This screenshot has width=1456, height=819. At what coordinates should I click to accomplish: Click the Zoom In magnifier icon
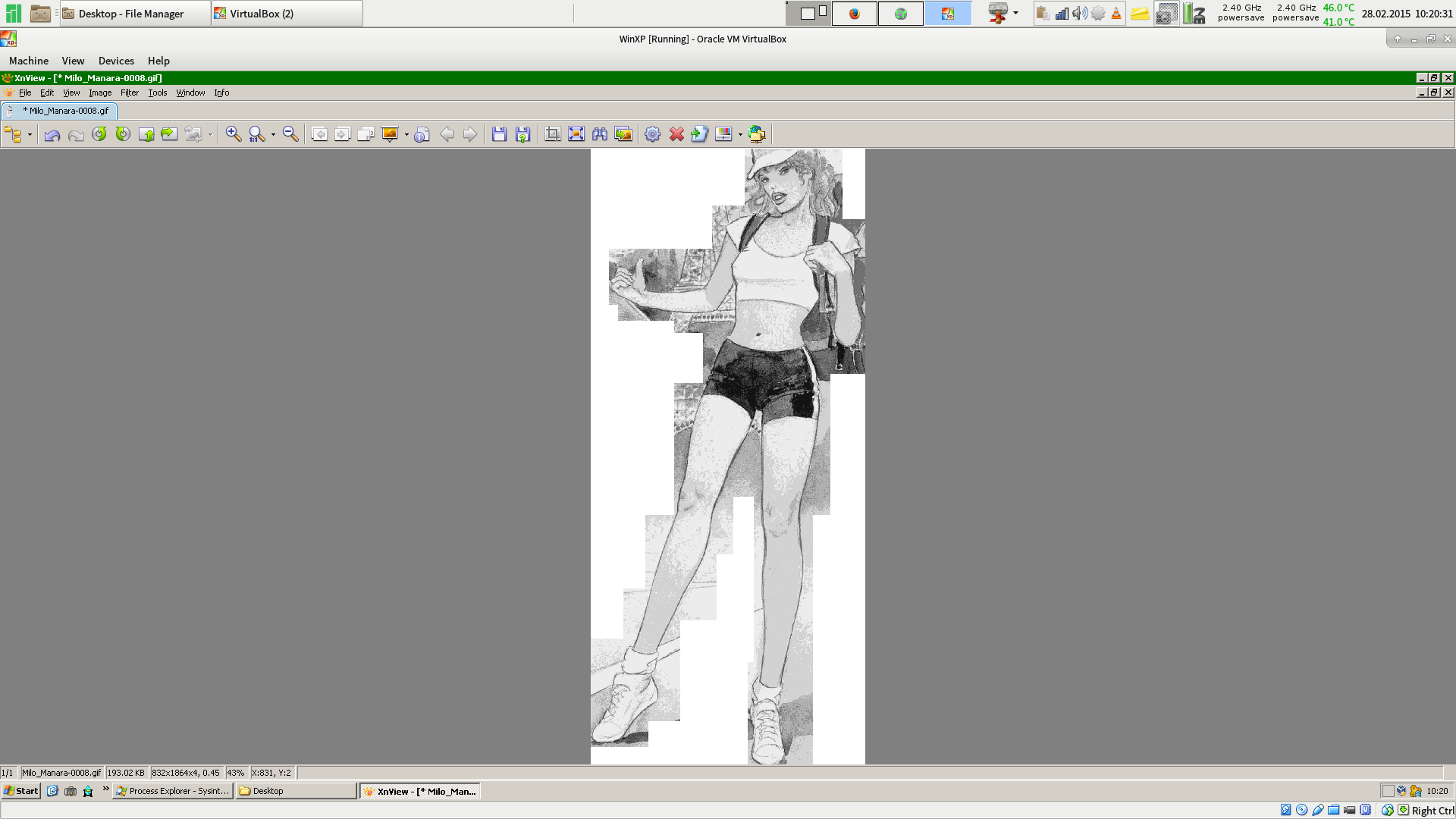click(234, 134)
